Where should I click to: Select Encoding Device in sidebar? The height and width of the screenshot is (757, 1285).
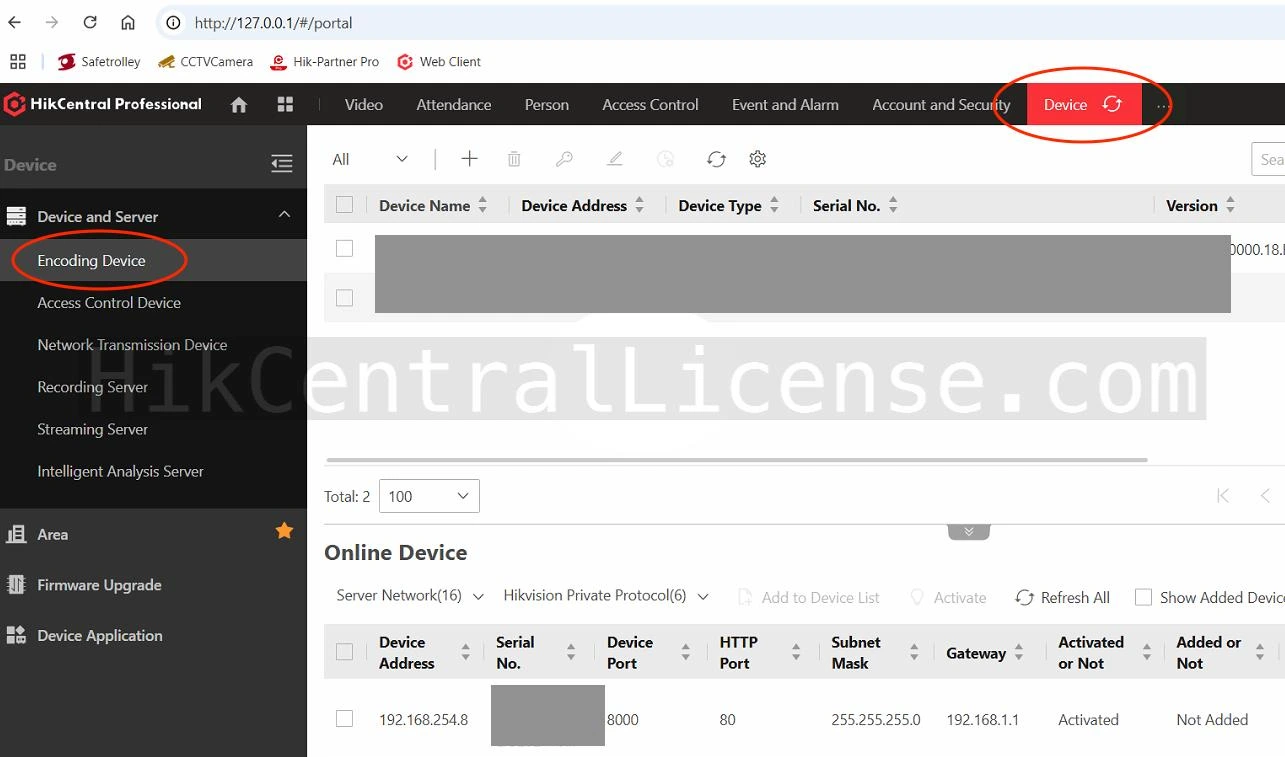[153, 260]
